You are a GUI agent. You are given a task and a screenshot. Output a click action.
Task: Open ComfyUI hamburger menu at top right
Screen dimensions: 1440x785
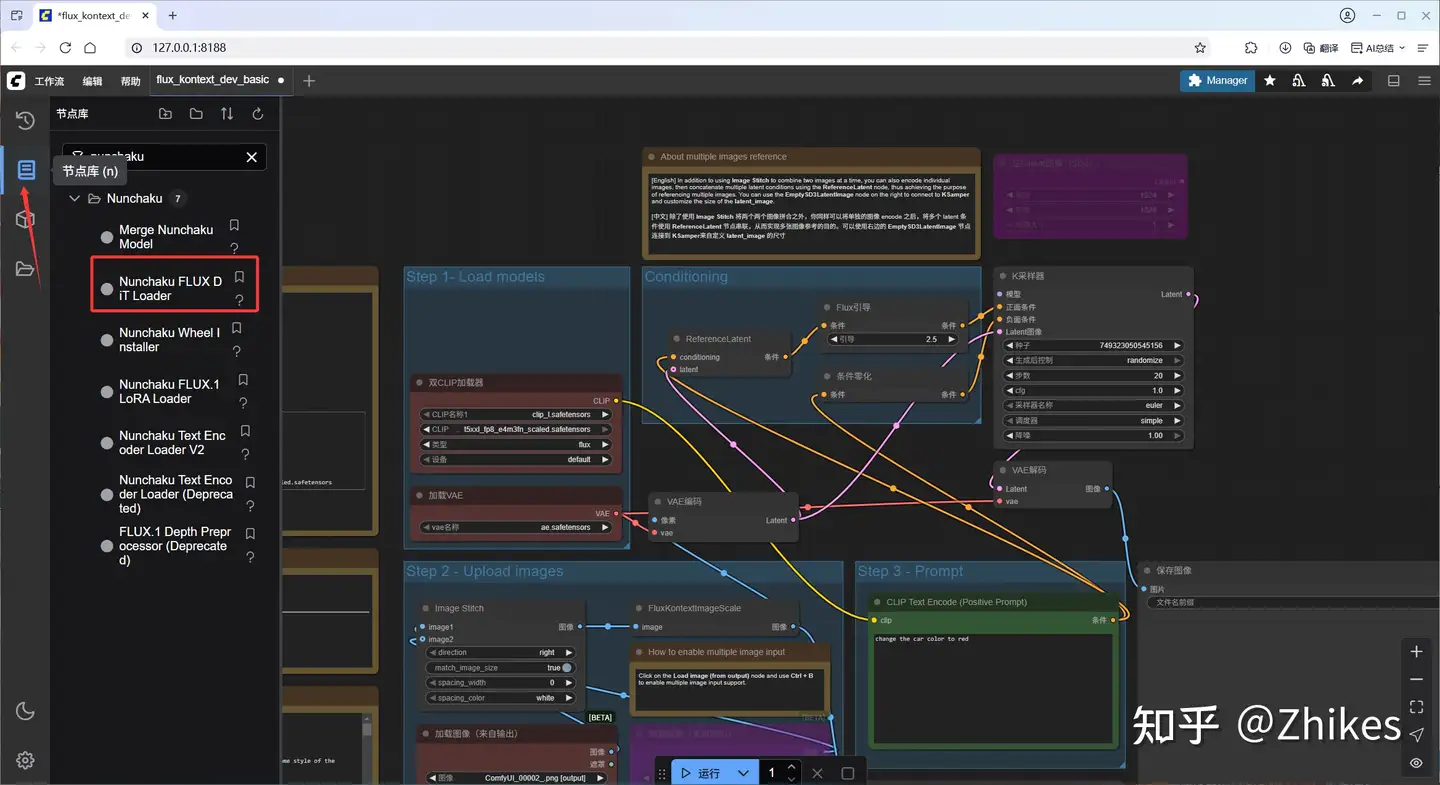[1423, 80]
